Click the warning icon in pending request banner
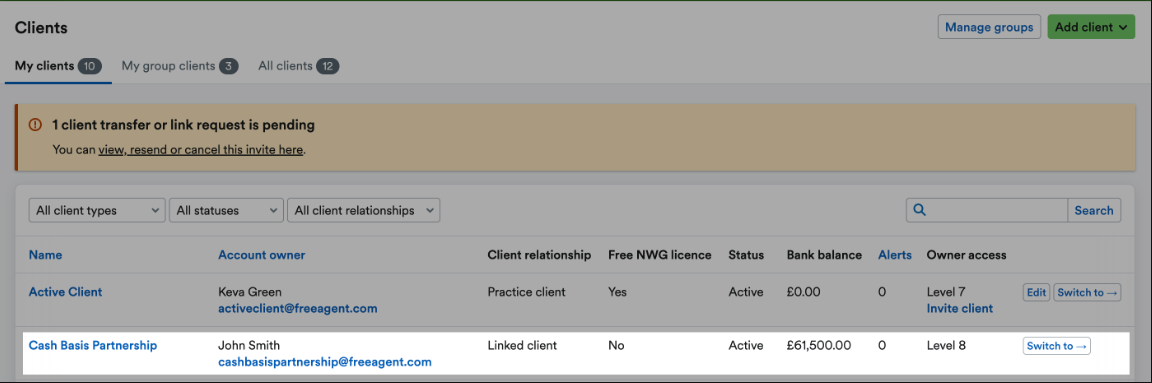 [x=35, y=125]
